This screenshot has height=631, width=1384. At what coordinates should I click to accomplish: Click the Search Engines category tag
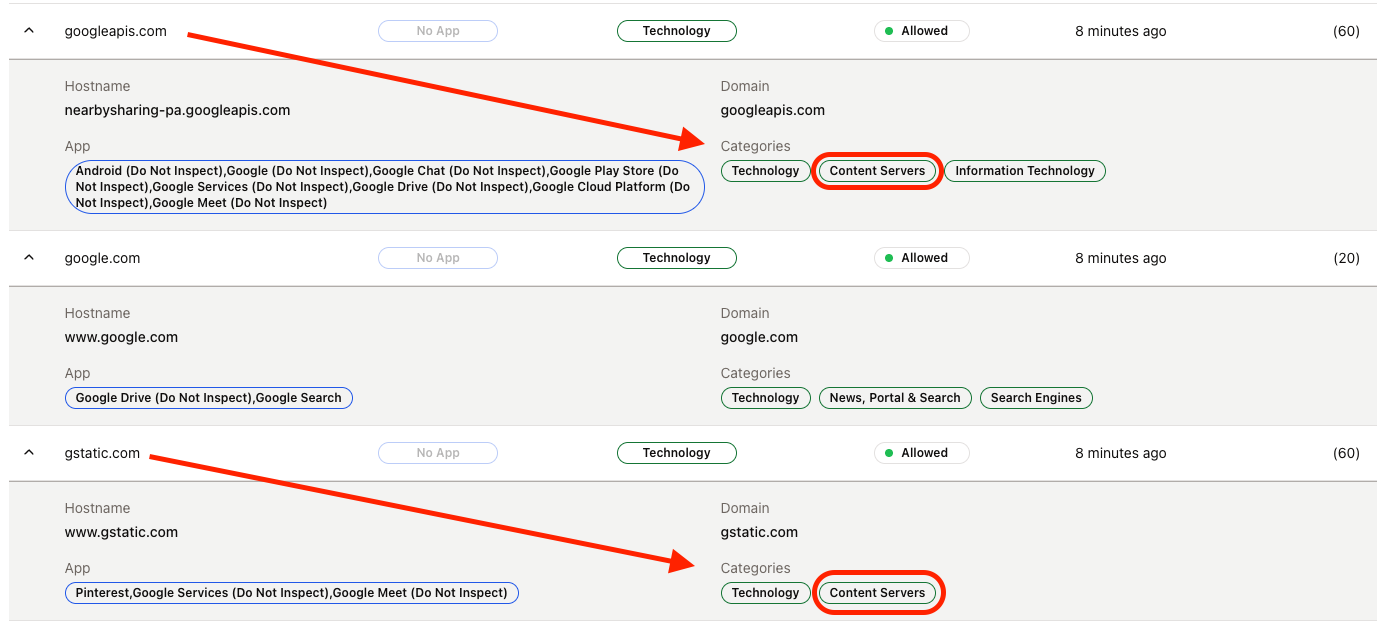point(1036,398)
